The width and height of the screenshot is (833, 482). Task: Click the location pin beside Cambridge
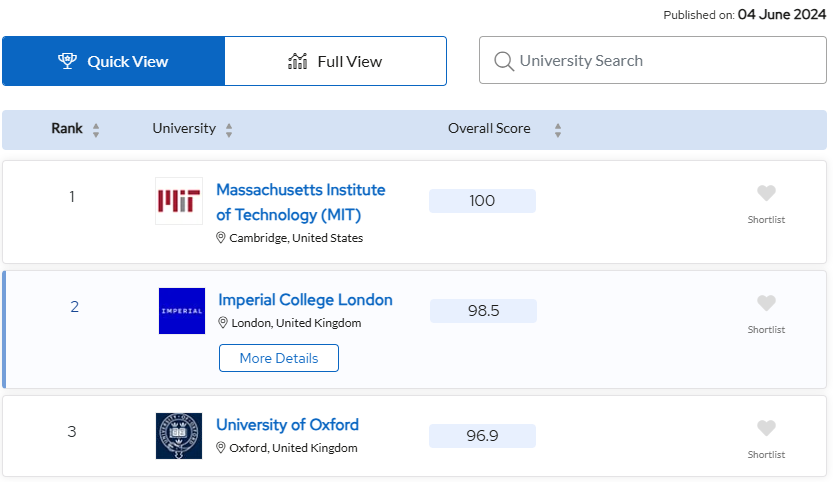(x=221, y=238)
